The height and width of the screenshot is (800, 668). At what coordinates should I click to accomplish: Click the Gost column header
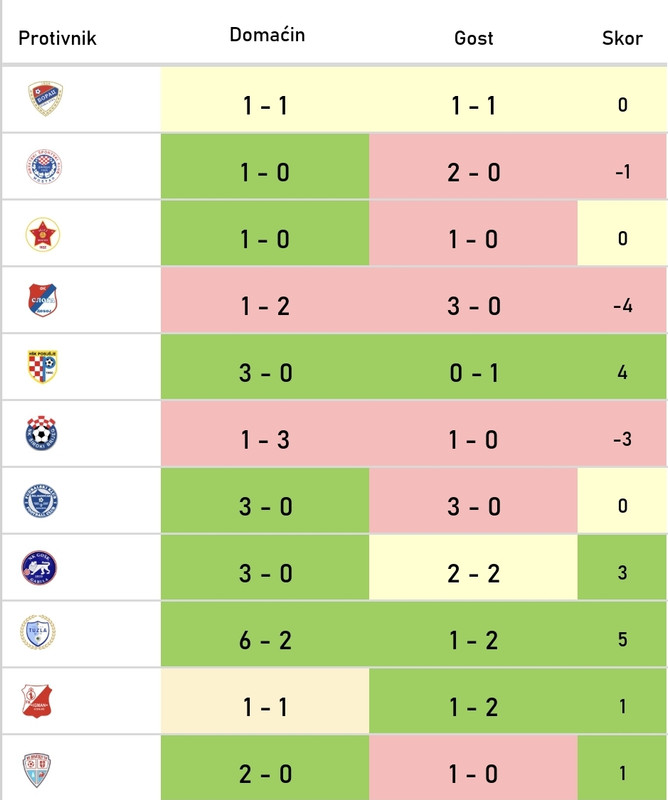(x=474, y=38)
